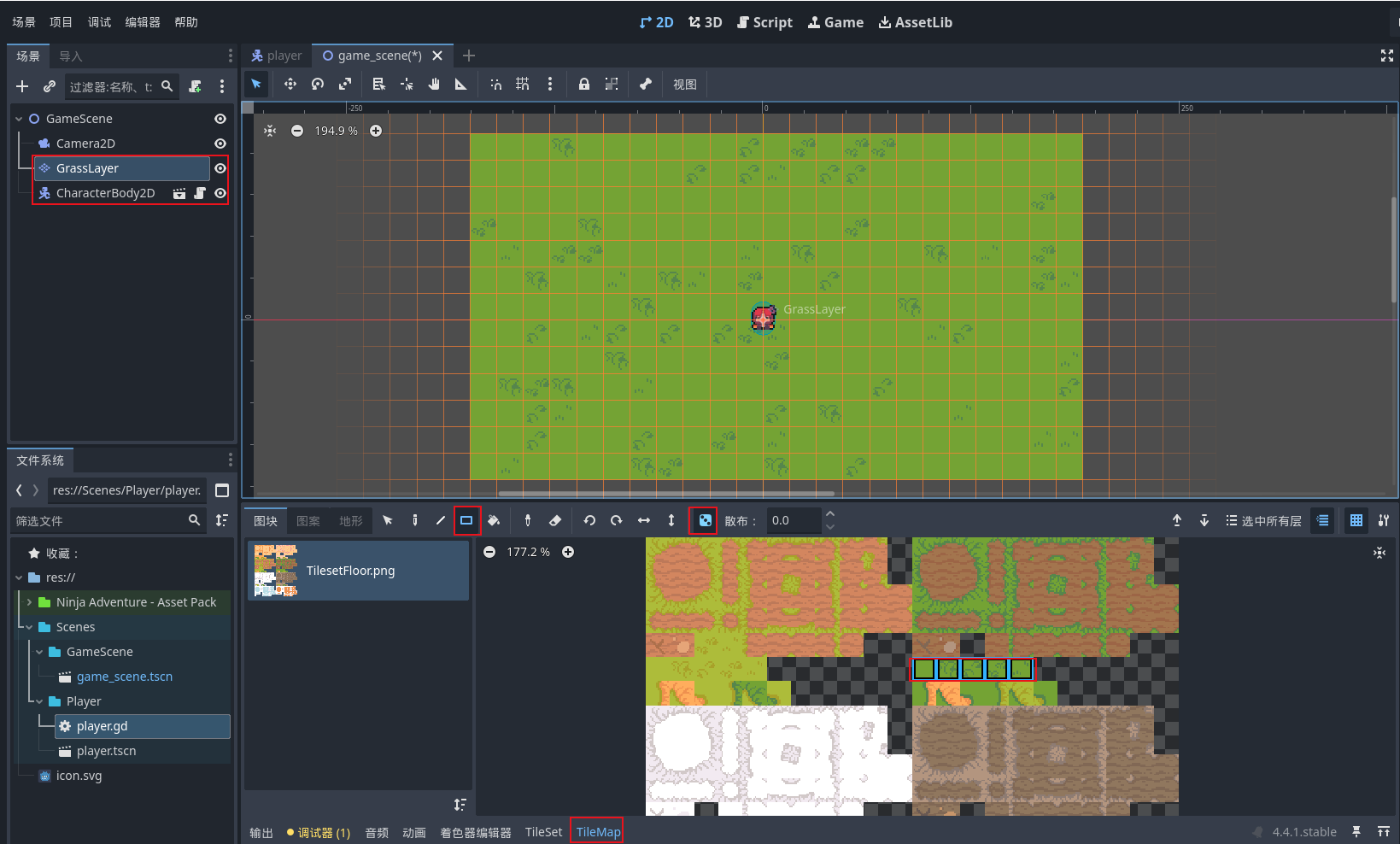
Task: Collapse the GameScene folder in filesystem
Action: click(39, 652)
